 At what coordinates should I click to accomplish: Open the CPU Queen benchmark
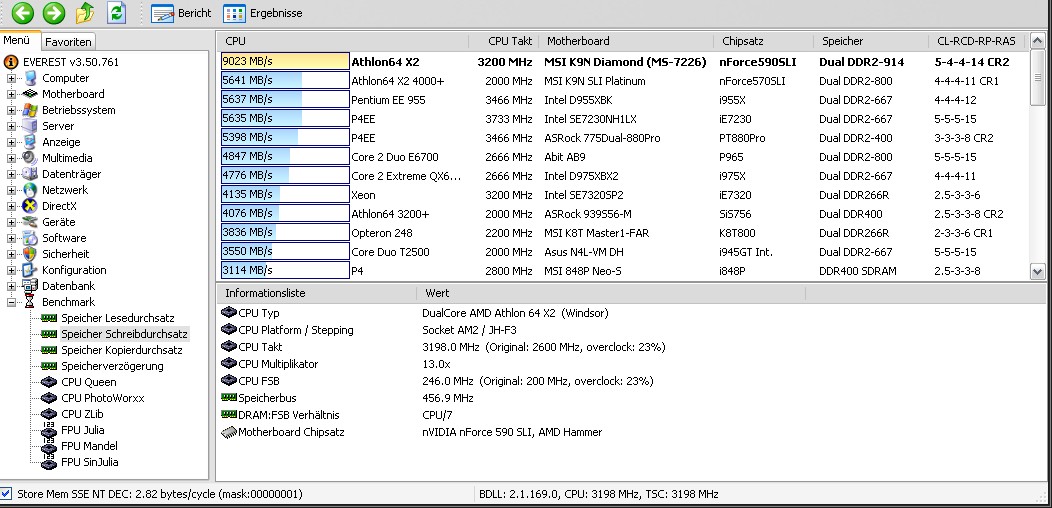point(89,383)
